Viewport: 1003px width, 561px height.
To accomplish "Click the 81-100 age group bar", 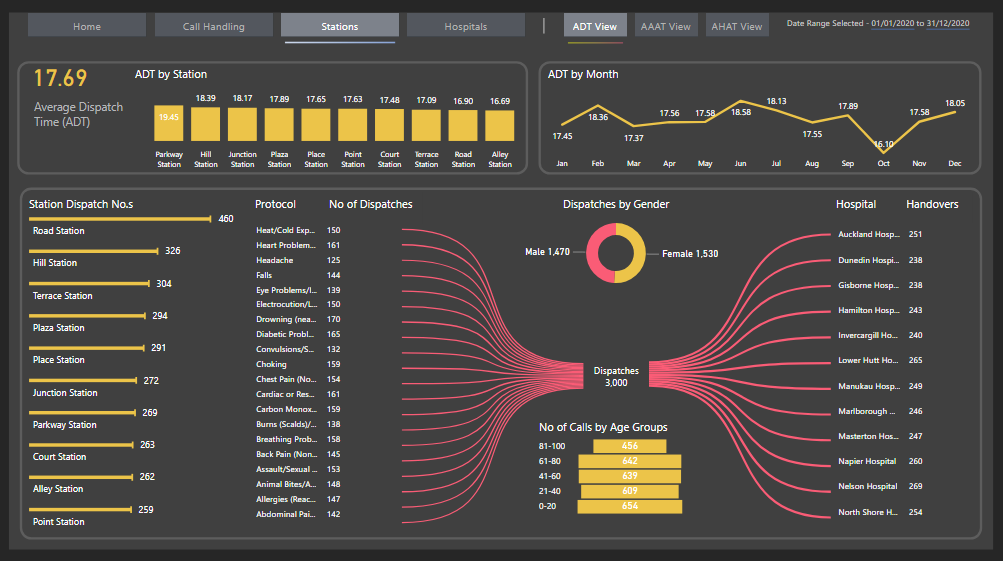I will [x=629, y=446].
